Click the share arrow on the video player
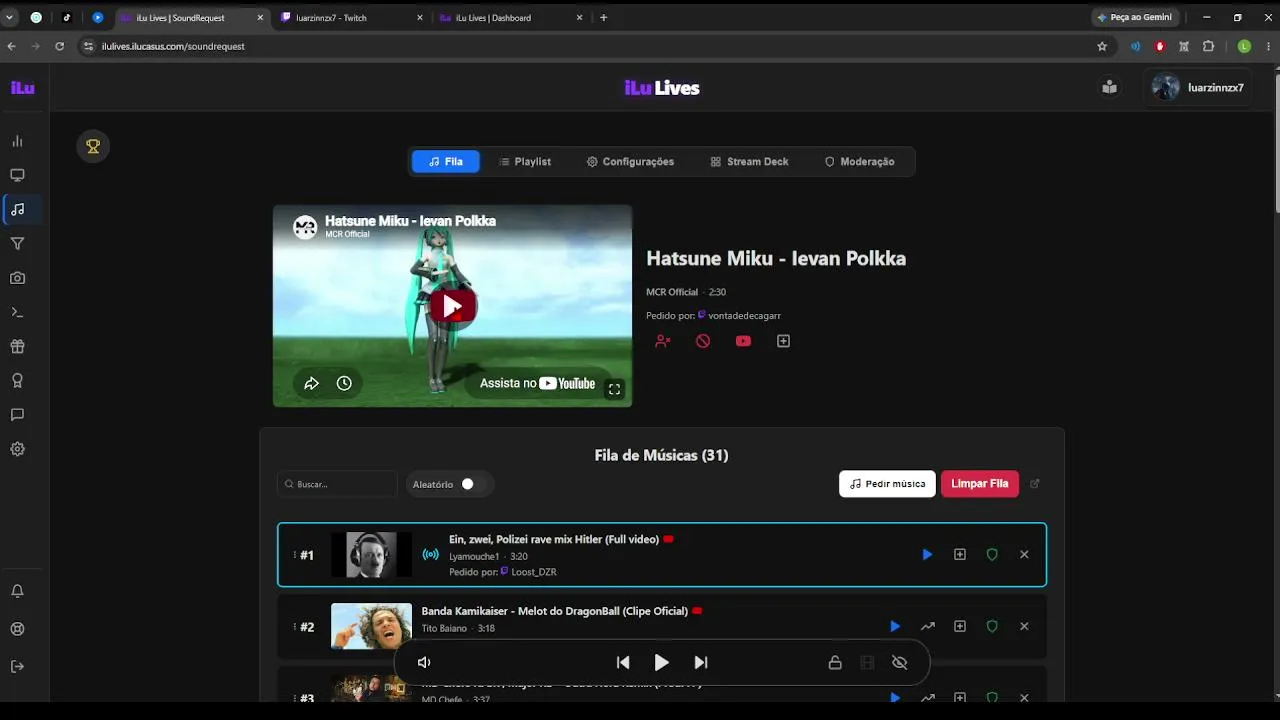 tap(311, 383)
